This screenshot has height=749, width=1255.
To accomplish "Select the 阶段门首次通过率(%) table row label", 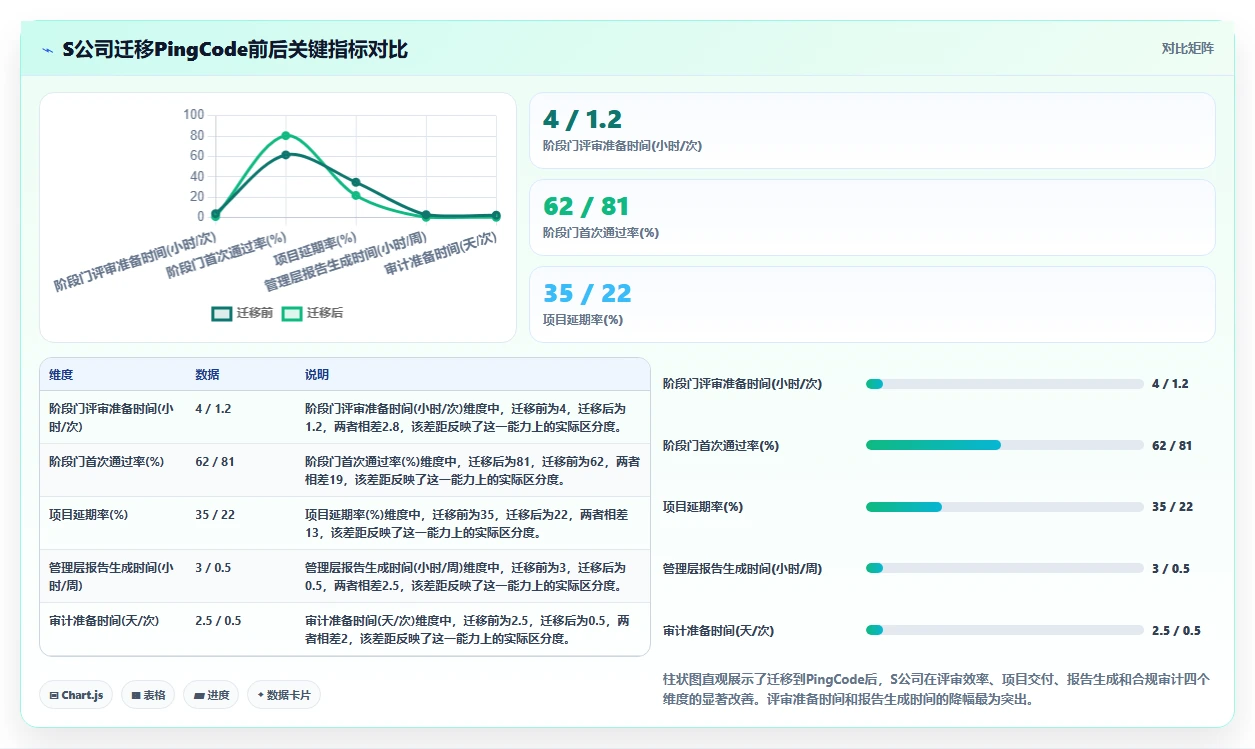I will 106,461.
